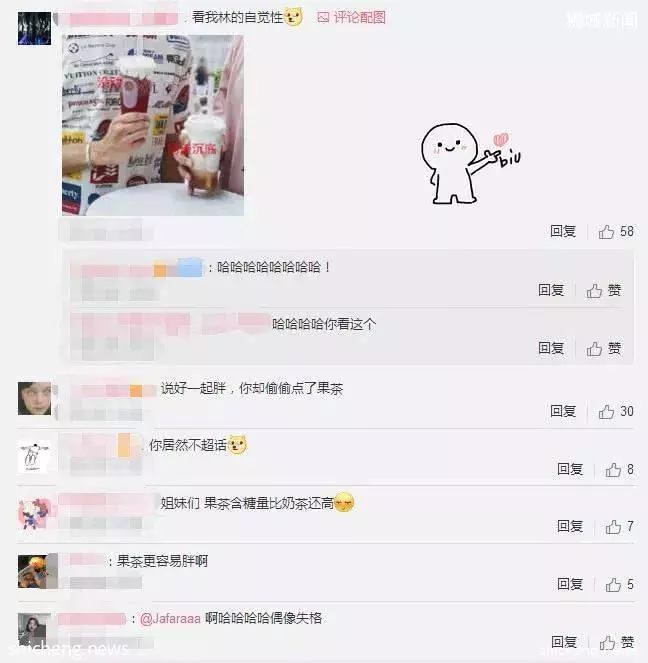View the avatar beside '说好一起胖' comment

coord(34,398)
